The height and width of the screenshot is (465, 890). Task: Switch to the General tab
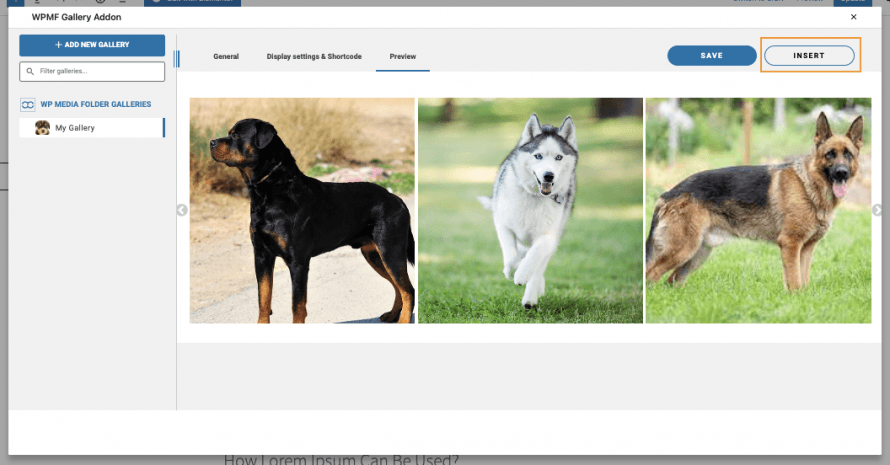tap(226, 57)
